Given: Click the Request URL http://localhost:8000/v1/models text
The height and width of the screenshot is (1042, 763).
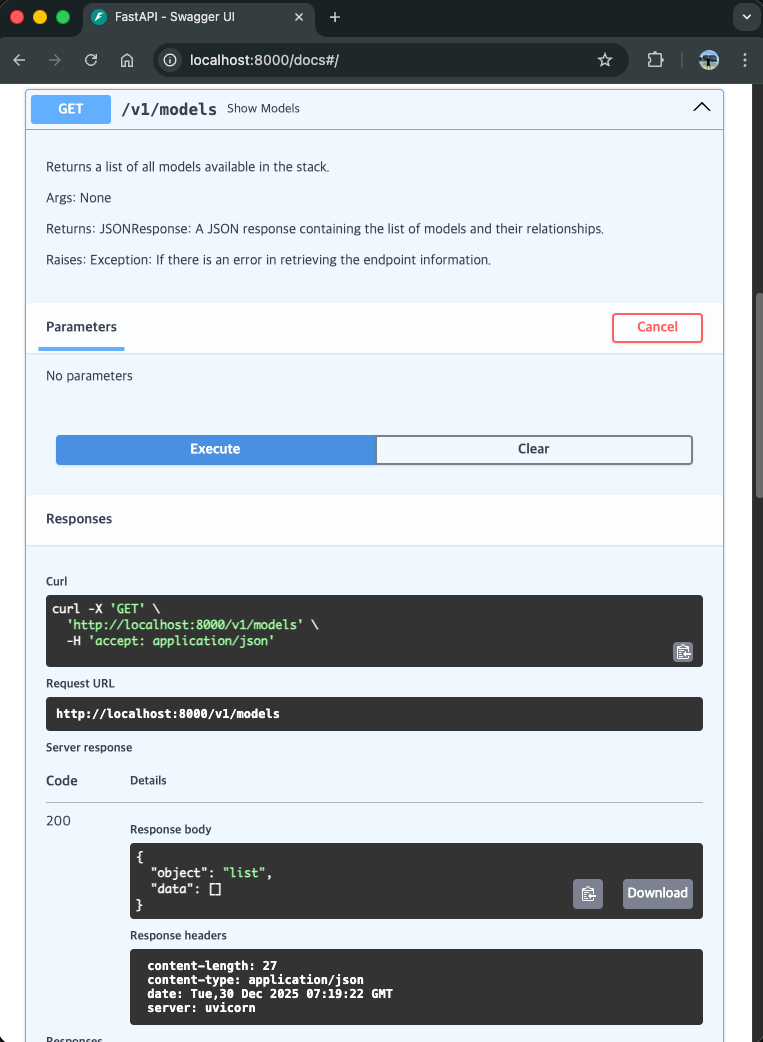Looking at the screenshot, I should 168,714.
